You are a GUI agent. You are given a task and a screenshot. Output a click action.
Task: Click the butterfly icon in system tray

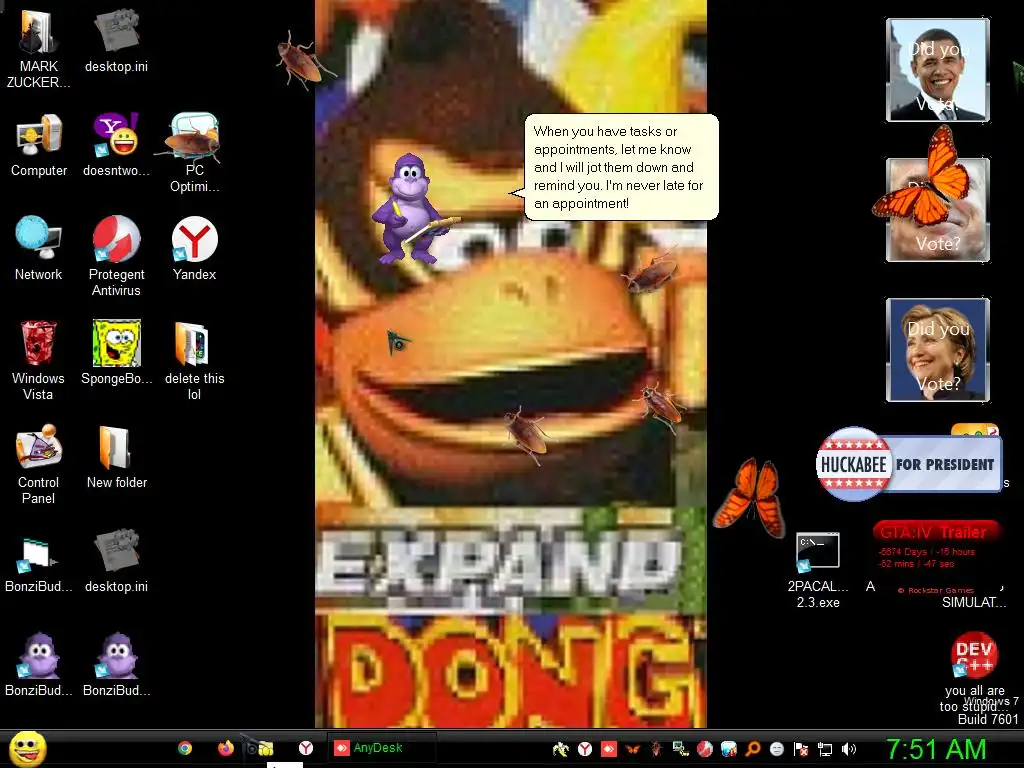point(632,749)
